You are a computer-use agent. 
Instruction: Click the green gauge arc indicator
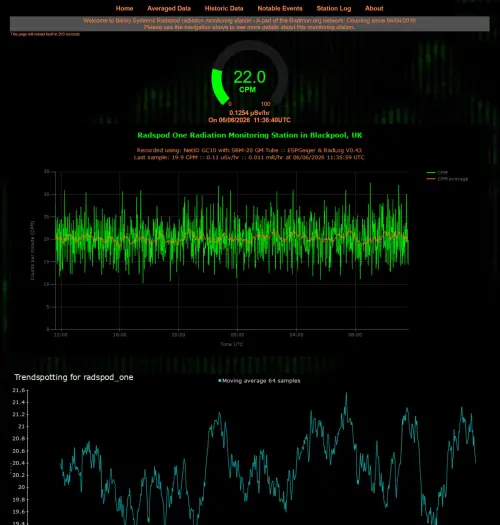(220, 86)
